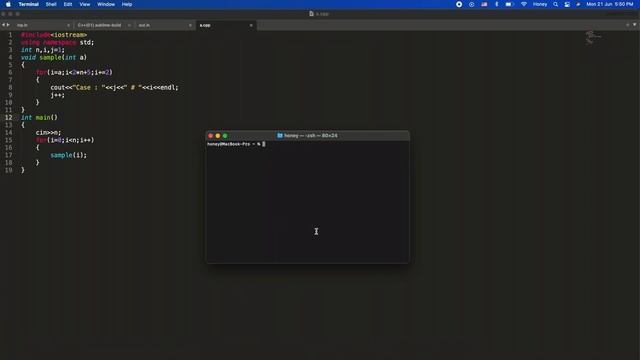640x360 pixels.
Task: Open the Wi-Fi status menu
Action: (x=524, y=4)
